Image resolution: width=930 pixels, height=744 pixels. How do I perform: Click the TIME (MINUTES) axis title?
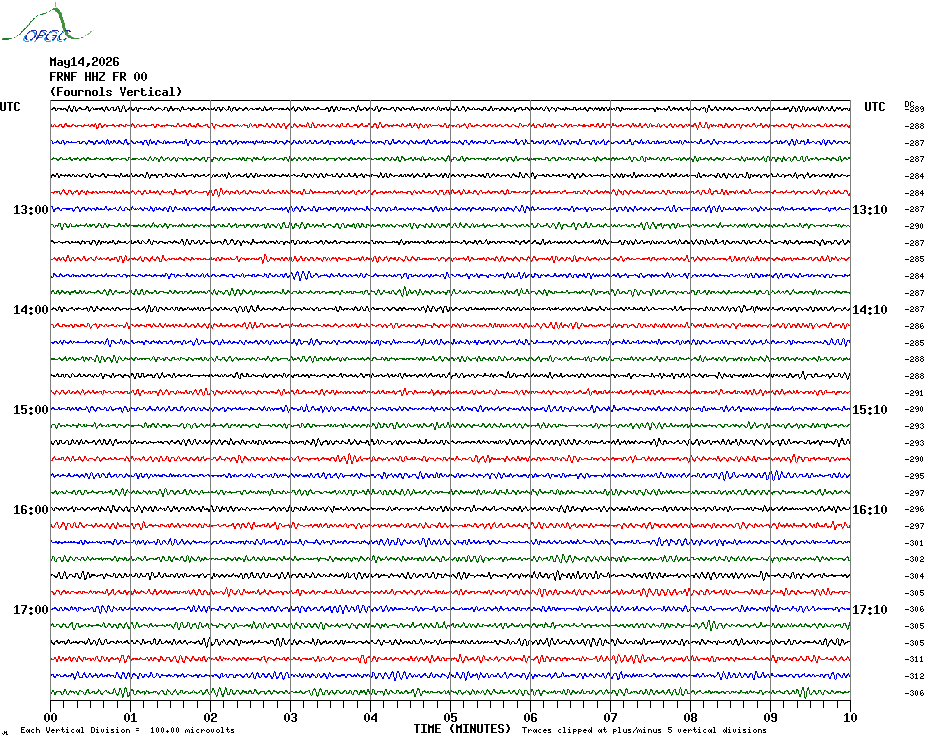[x=462, y=729]
